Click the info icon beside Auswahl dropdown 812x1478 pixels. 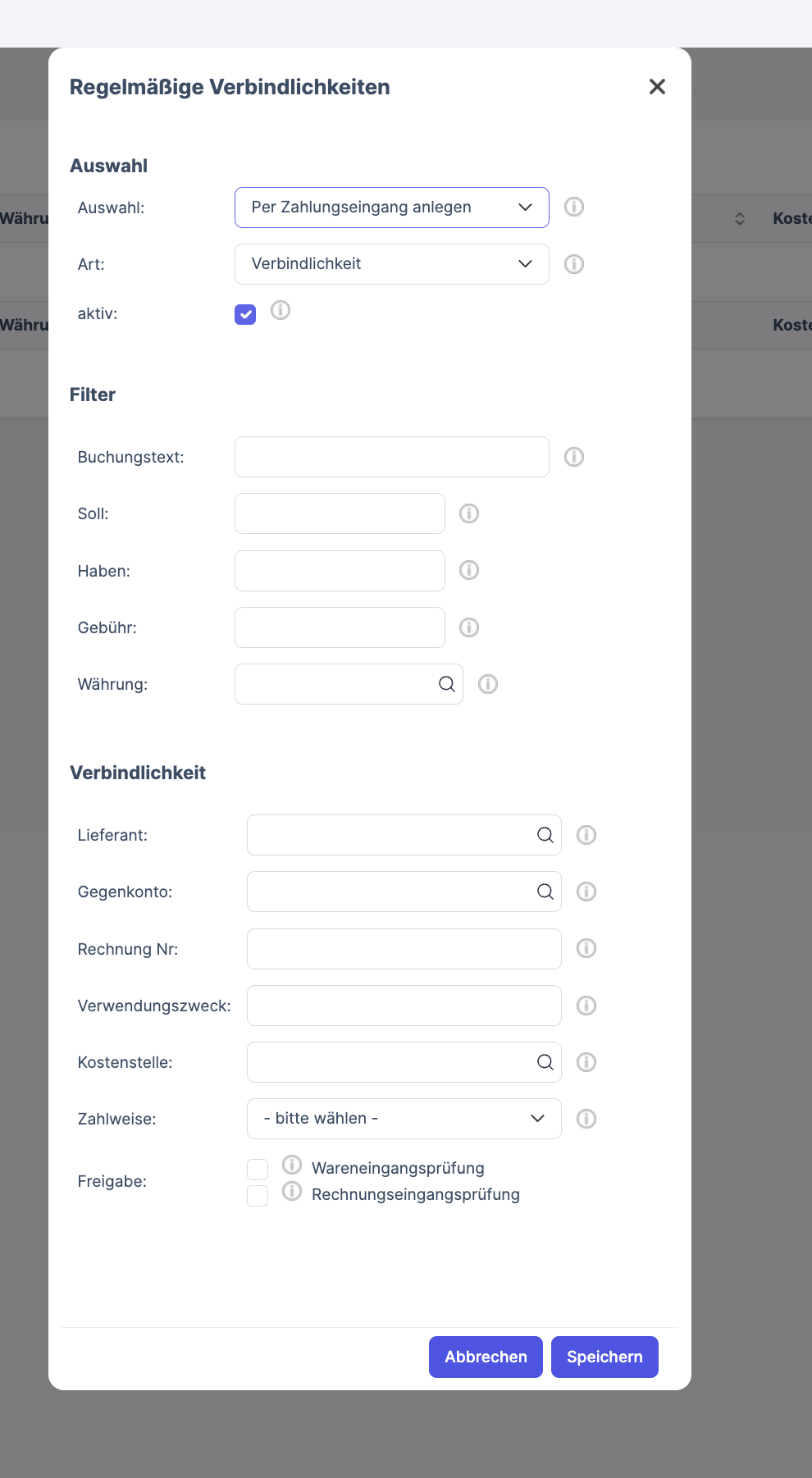point(574,207)
